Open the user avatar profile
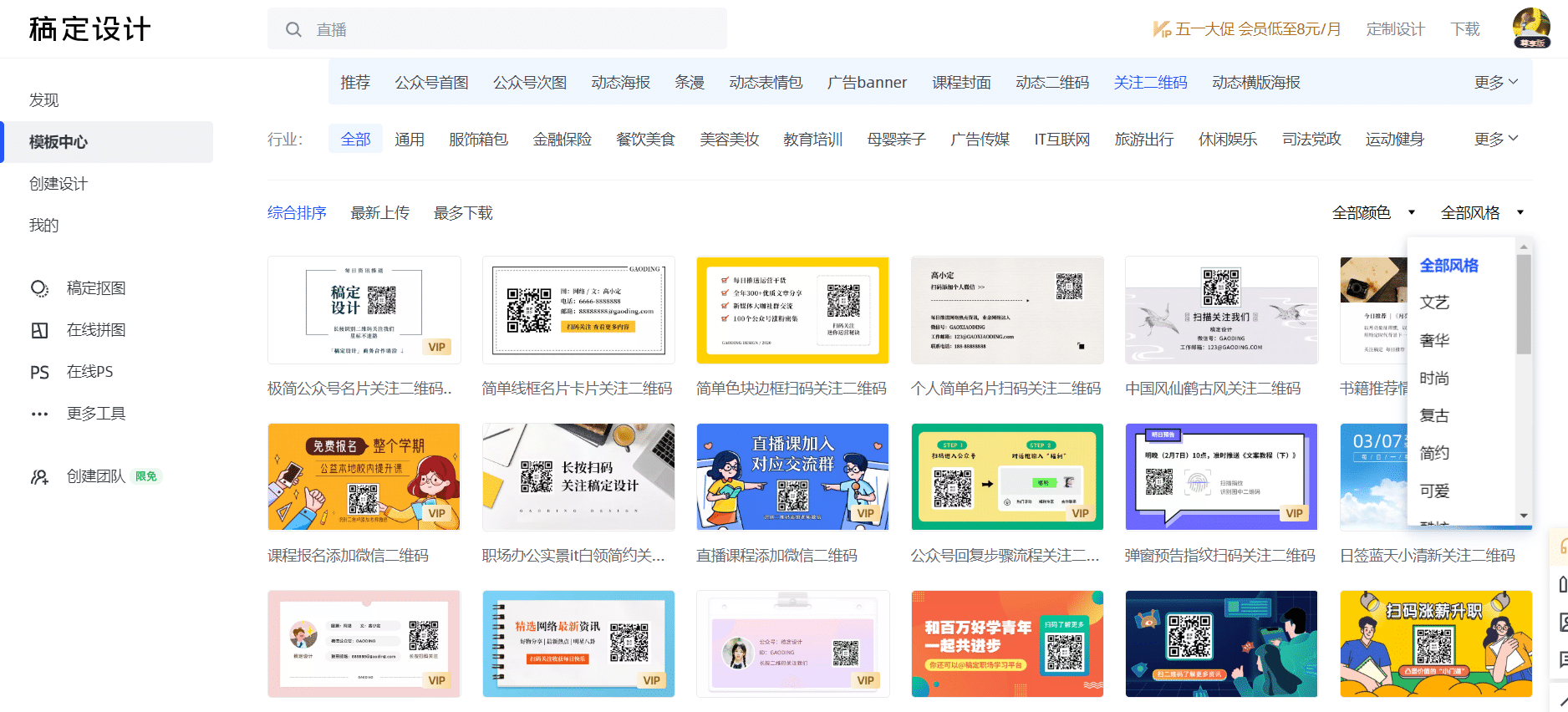The image size is (1568, 712). [x=1531, y=28]
